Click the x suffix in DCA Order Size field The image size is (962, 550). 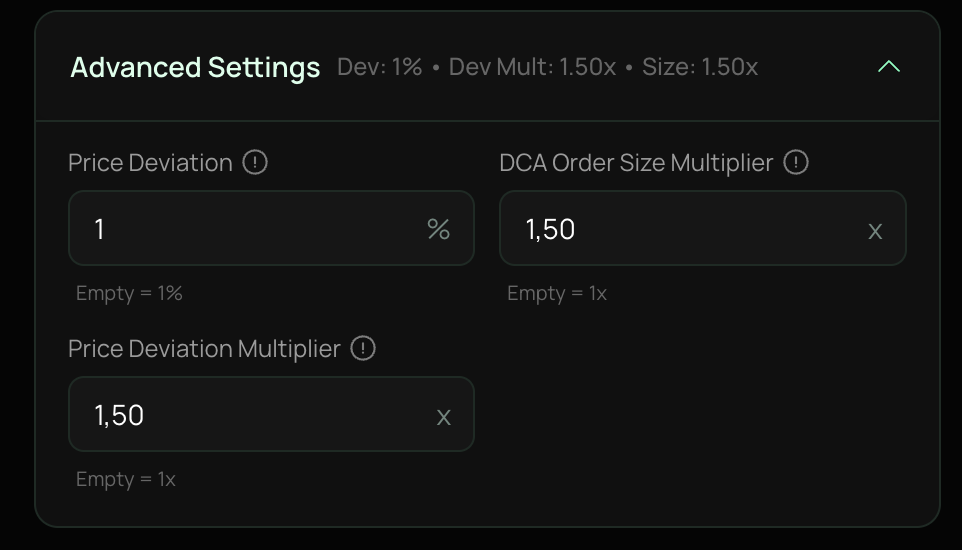(x=875, y=231)
